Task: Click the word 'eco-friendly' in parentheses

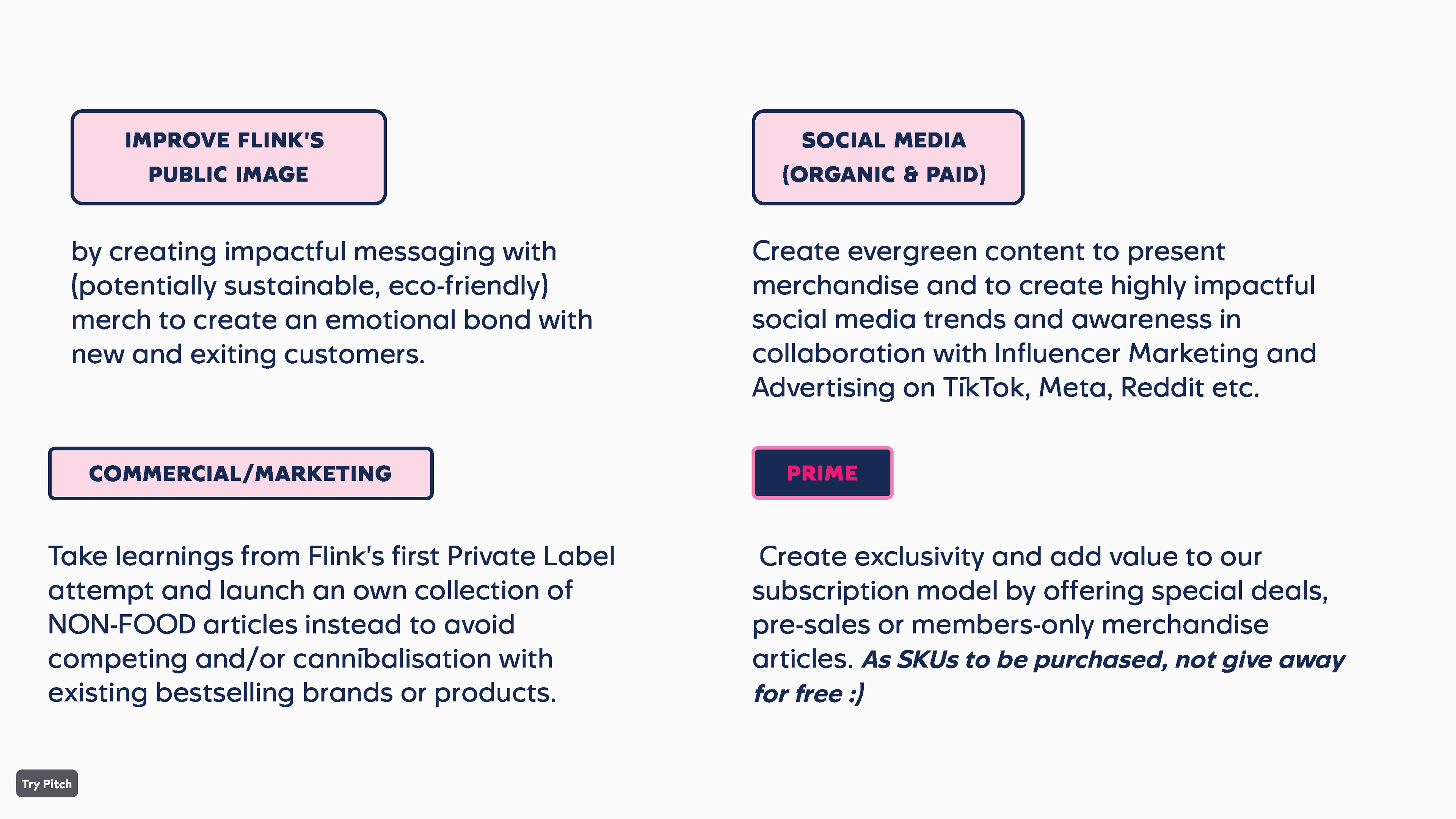Action: [464, 286]
